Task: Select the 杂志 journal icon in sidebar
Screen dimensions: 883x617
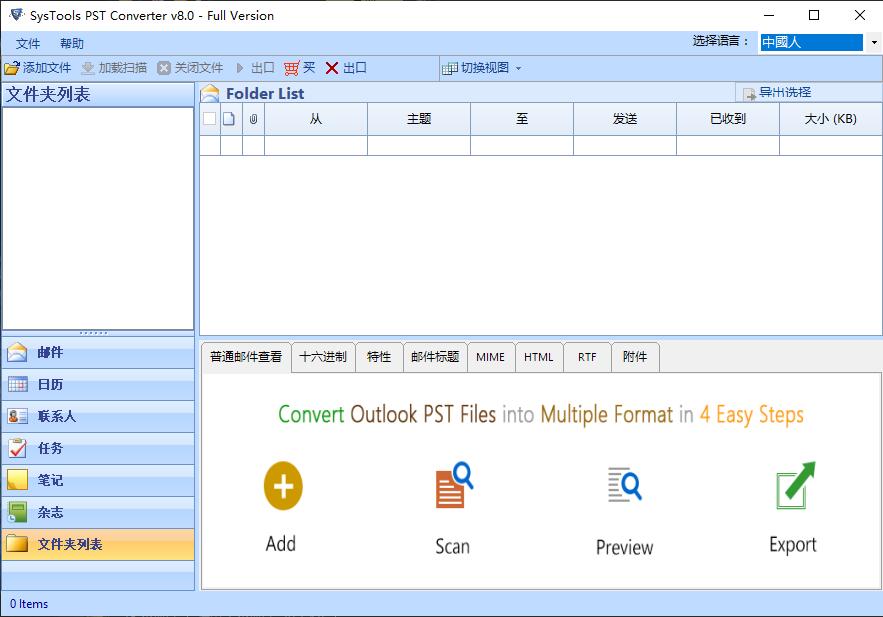Action: (x=17, y=512)
